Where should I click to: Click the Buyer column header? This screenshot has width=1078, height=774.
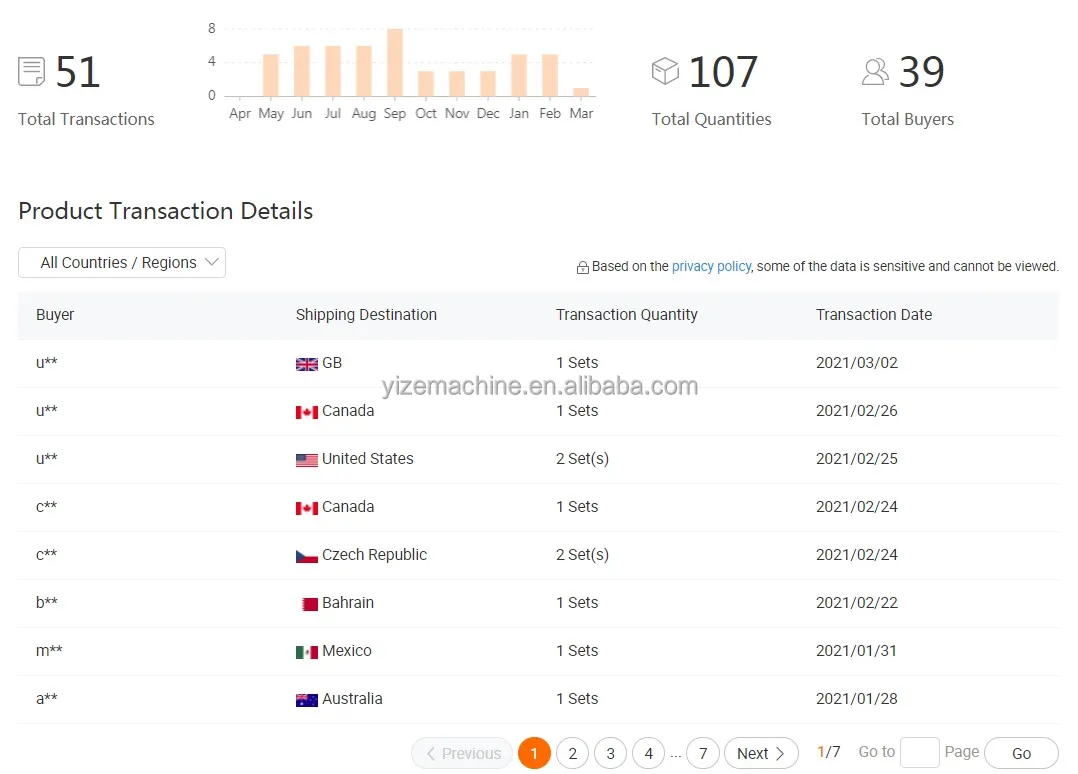pyautogui.click(x=55, y=315)
